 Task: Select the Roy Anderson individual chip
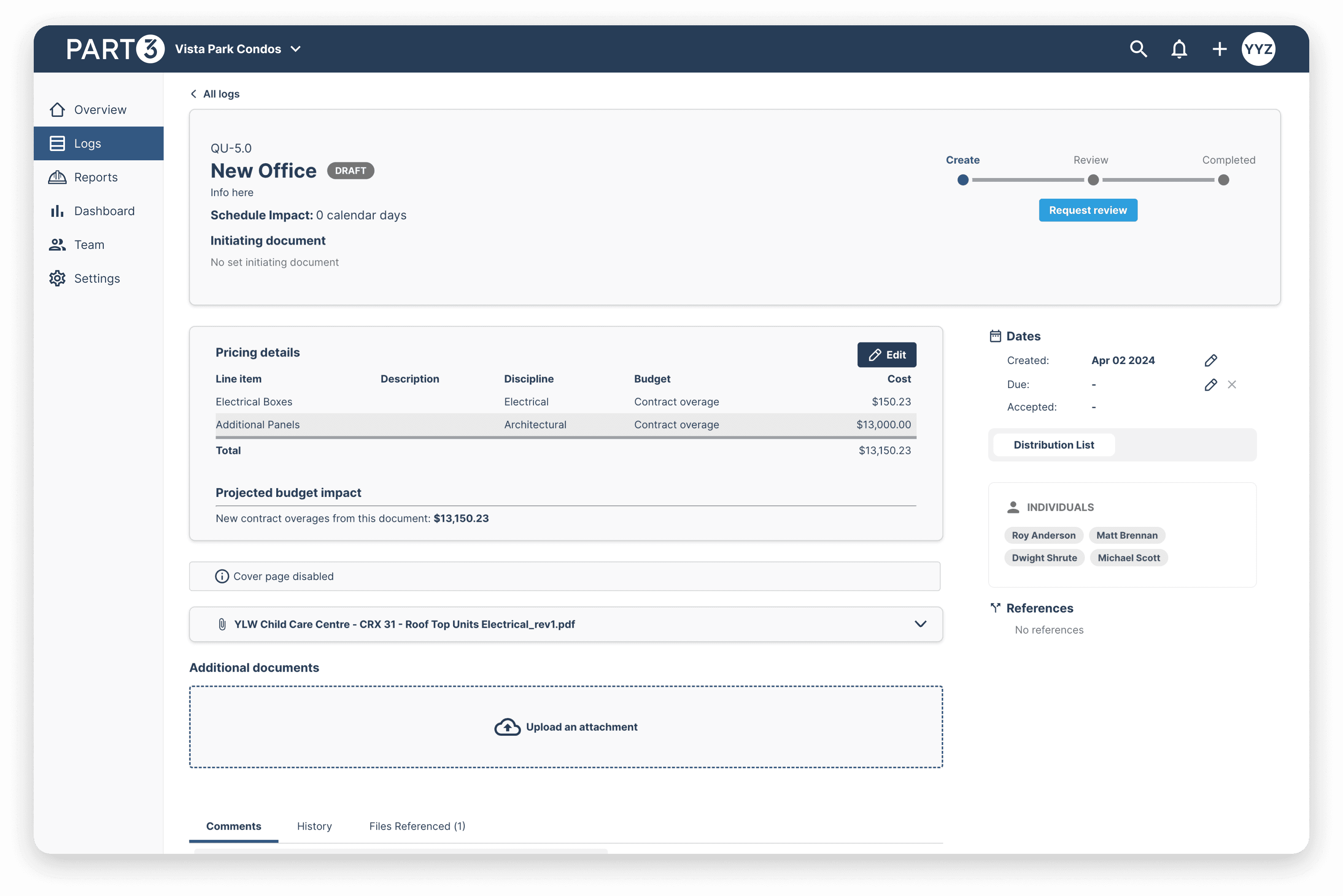[x=1044, y=535]
